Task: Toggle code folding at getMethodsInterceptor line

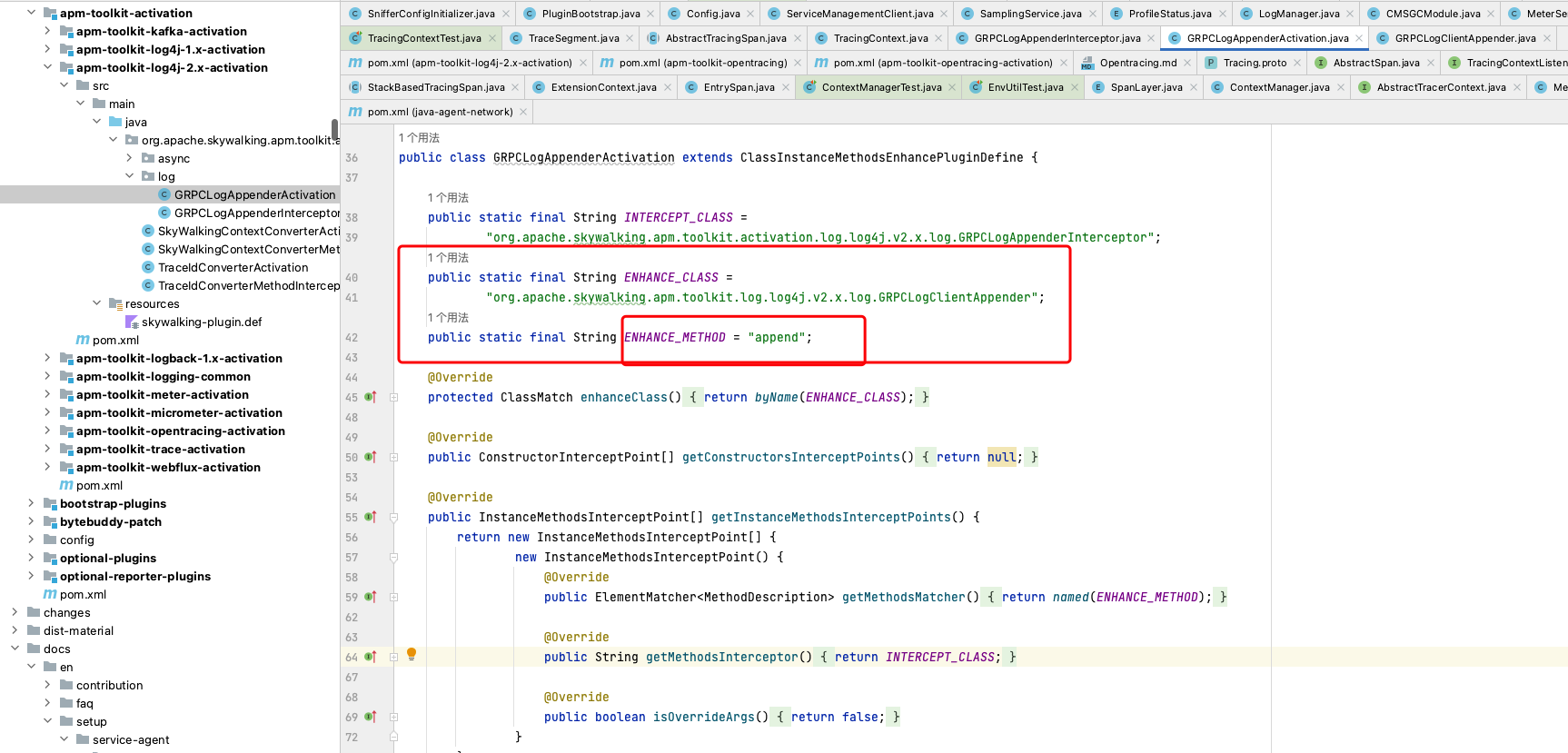Action: tap(394, 657)
